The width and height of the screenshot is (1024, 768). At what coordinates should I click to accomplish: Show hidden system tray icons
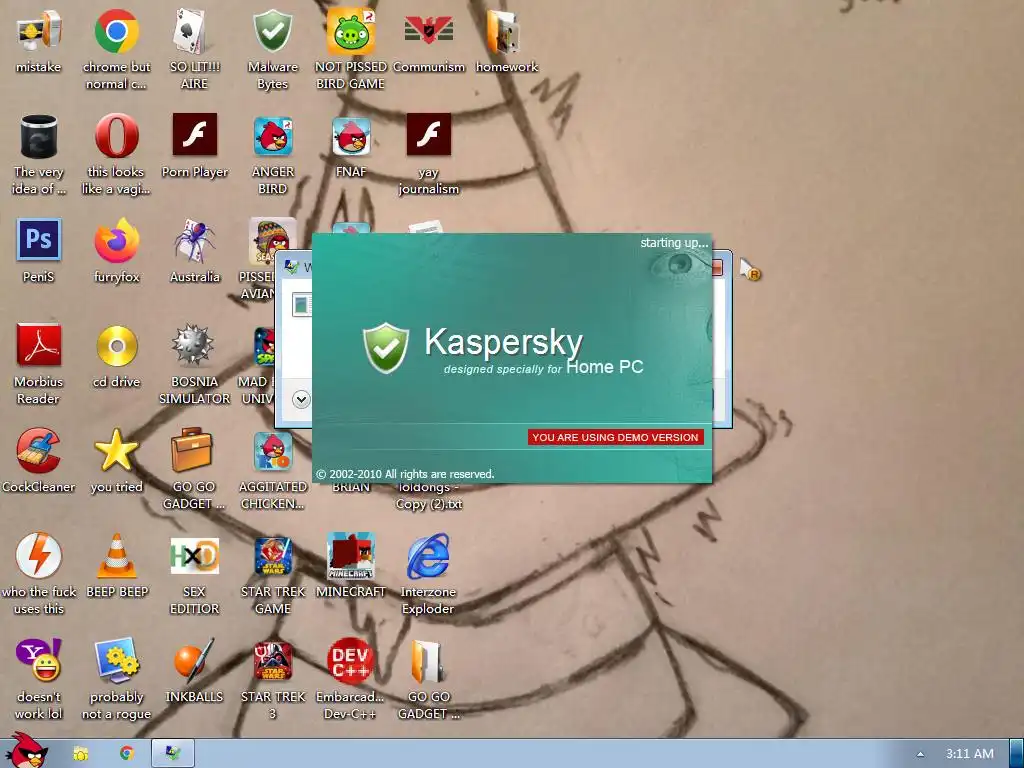[920, 754]
